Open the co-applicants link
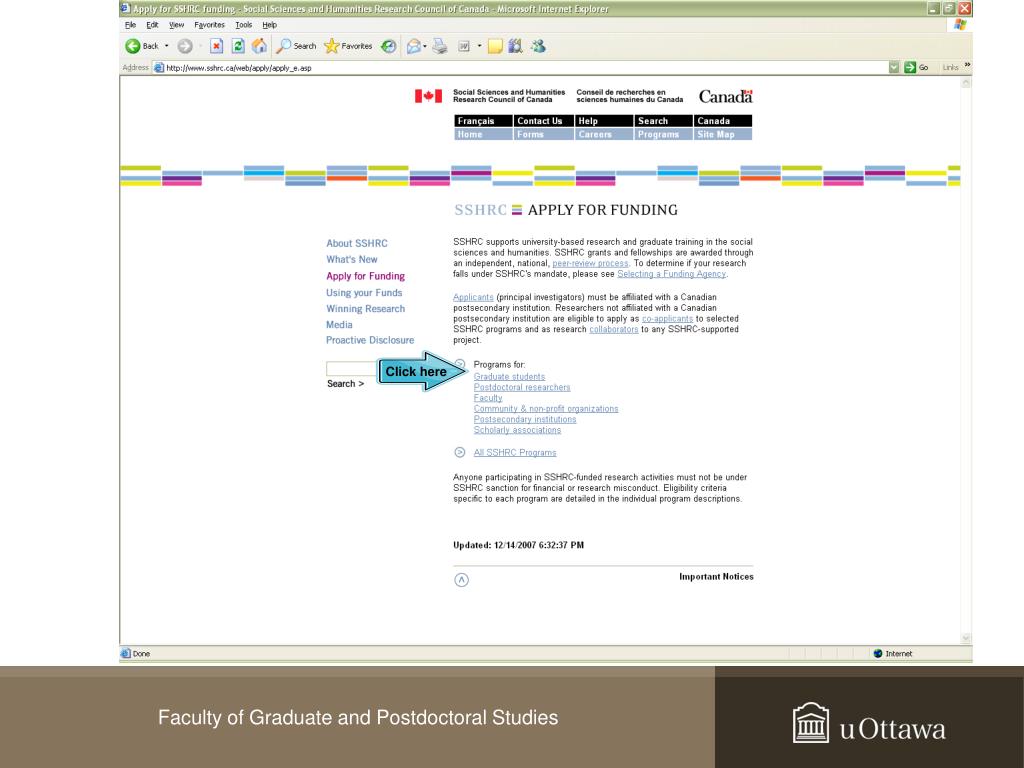This screenshot has height=768, width=1024. [667, 319]
